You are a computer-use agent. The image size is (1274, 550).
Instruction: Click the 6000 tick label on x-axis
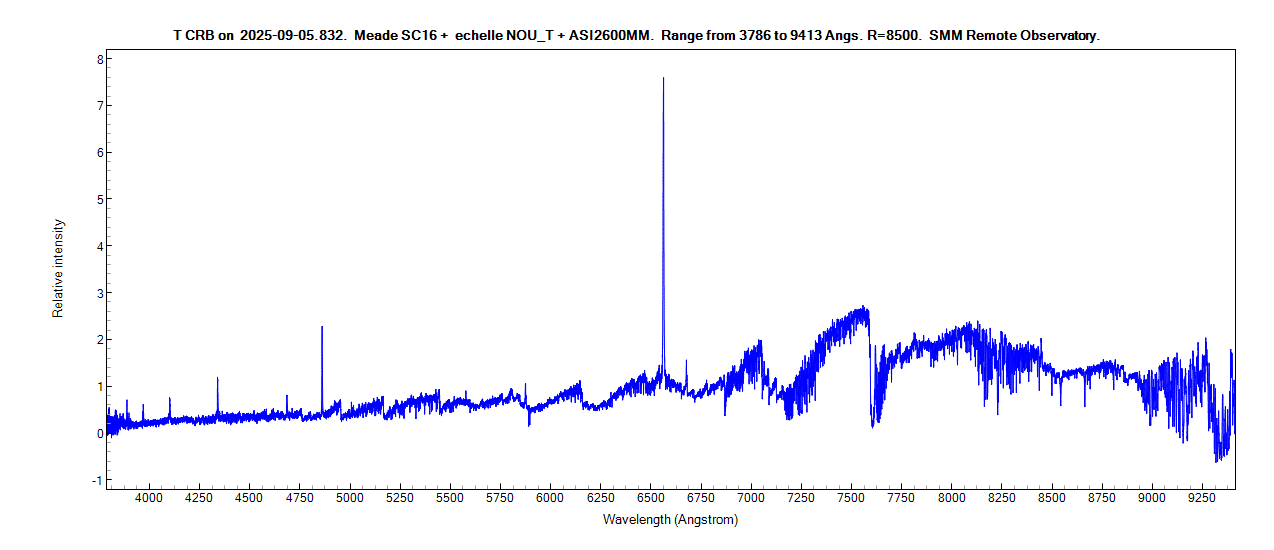click(x=549, y=497)
